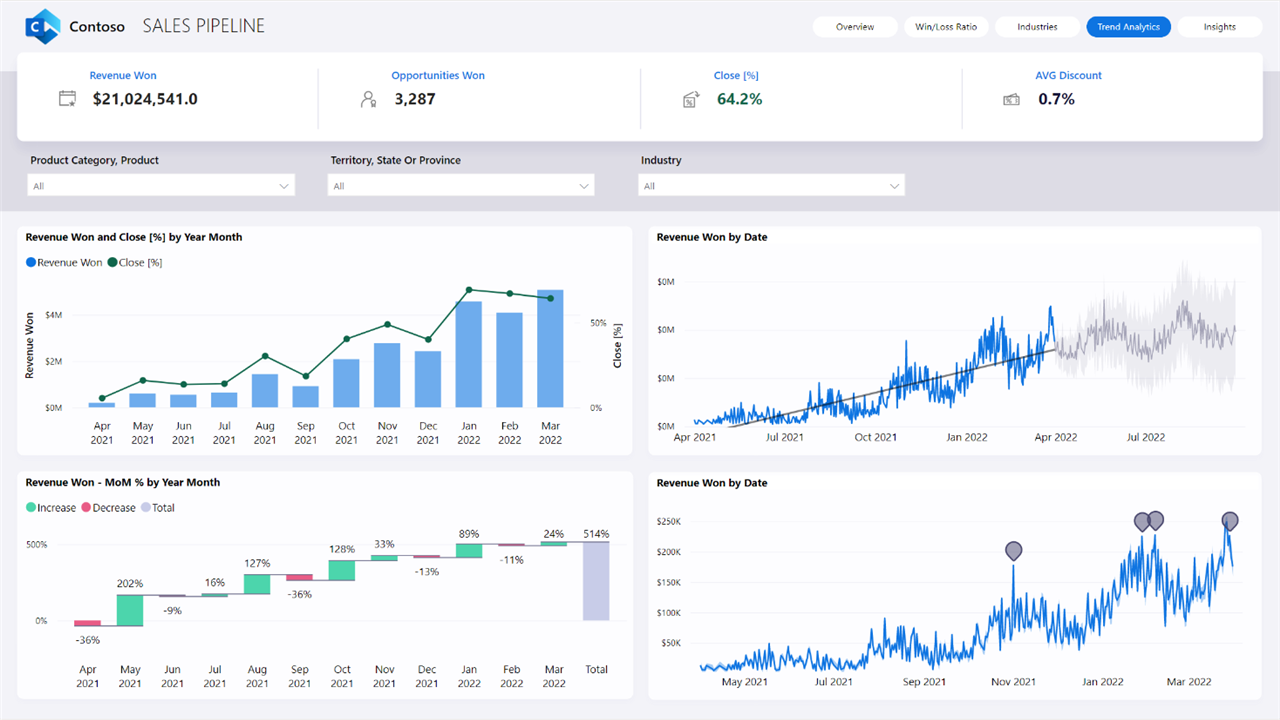Go to the Insights tab

tap(1219, 27)
